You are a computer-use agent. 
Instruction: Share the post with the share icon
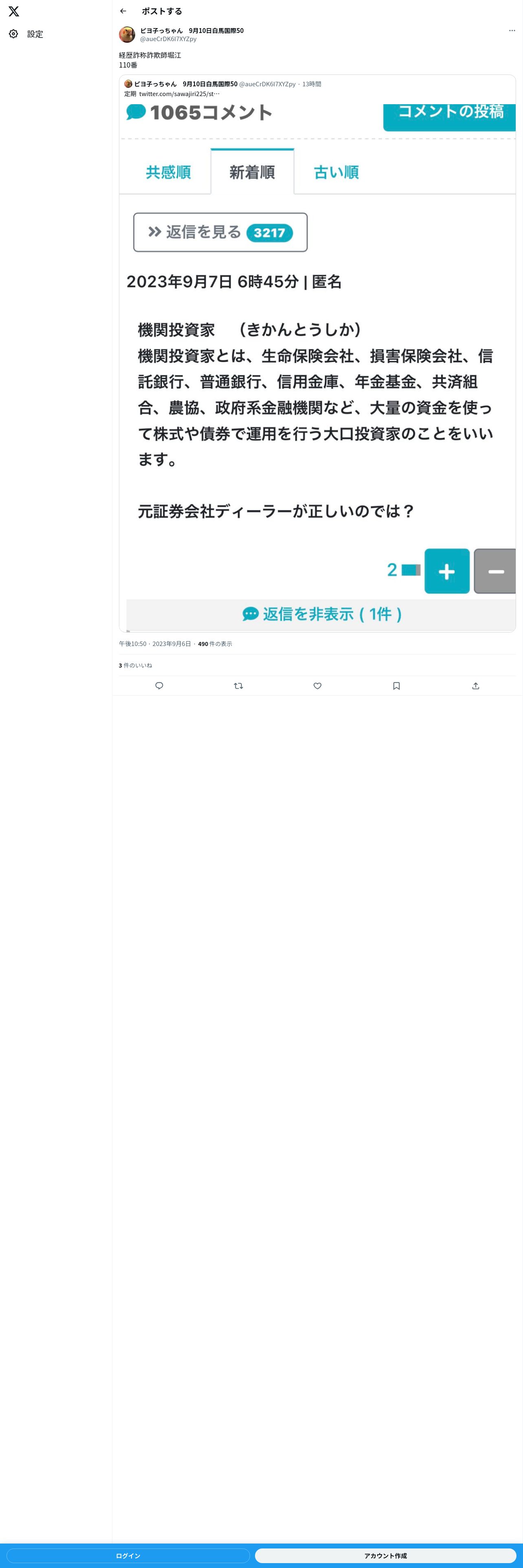(475, 686)
